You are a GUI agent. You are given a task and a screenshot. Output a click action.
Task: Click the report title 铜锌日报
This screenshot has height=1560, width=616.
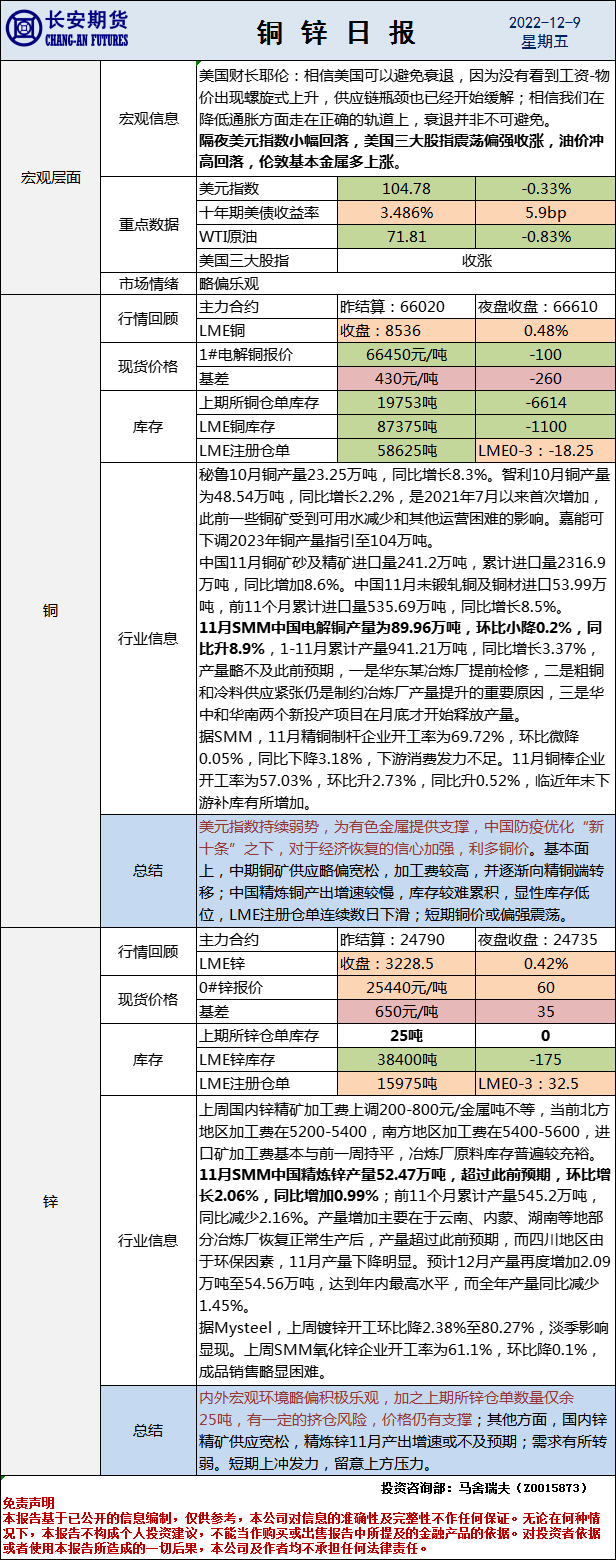point(336,33)
